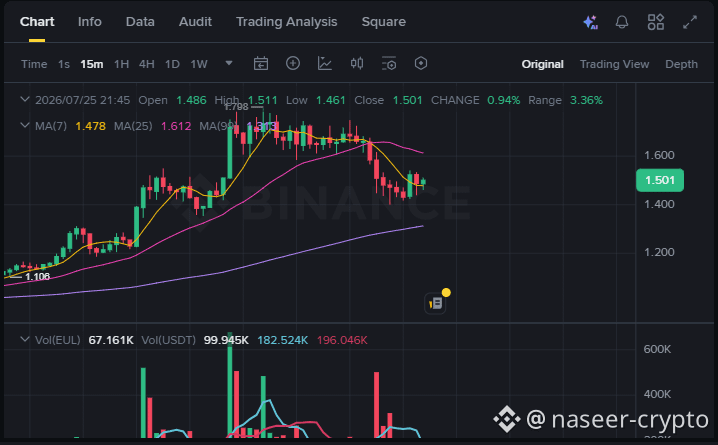Change candlestick chart type icon
This screenshot has width=718, height=445.
[357, 63]
